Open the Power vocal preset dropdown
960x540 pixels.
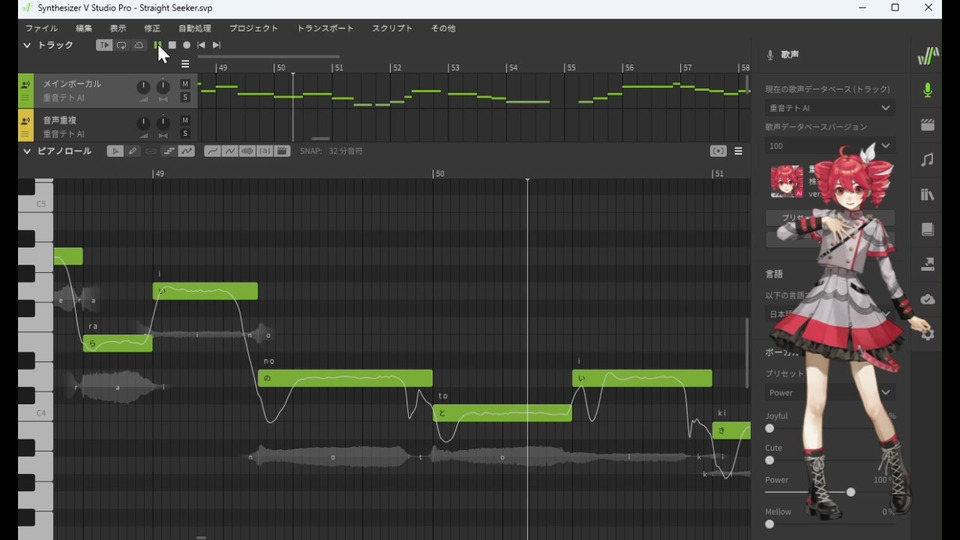point(829,392)
